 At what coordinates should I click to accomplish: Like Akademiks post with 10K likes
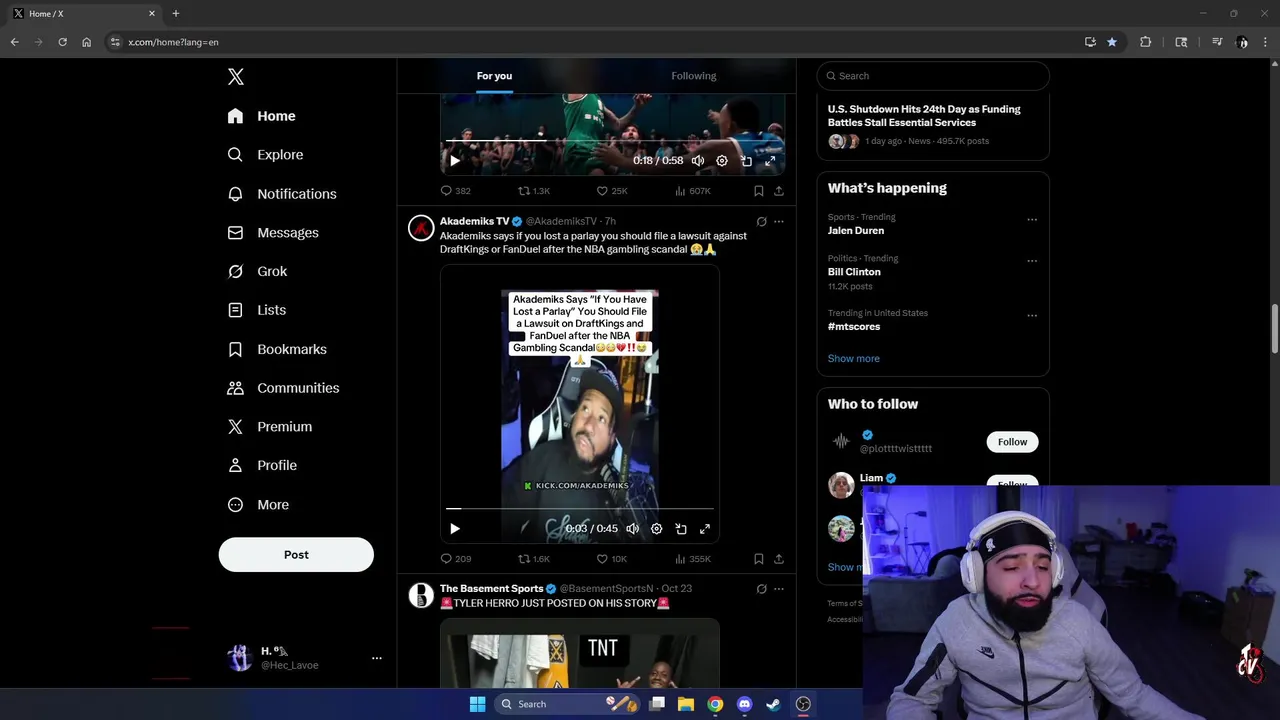[612, 559]
